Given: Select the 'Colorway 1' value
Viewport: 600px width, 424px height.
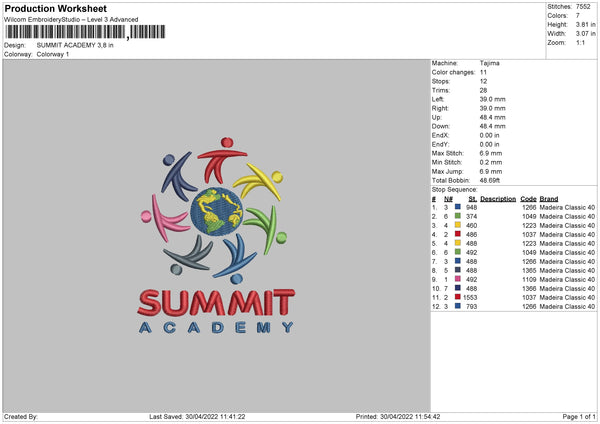Looking at the screenshot, I should click(53, 54).
